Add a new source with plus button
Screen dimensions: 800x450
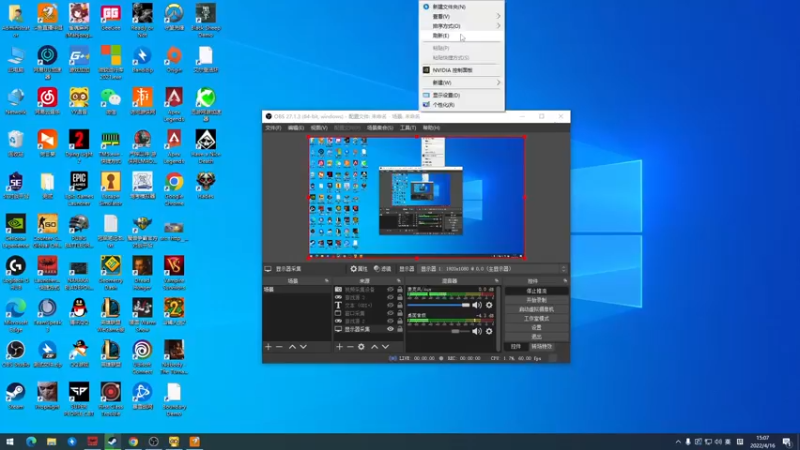point(339,347)
